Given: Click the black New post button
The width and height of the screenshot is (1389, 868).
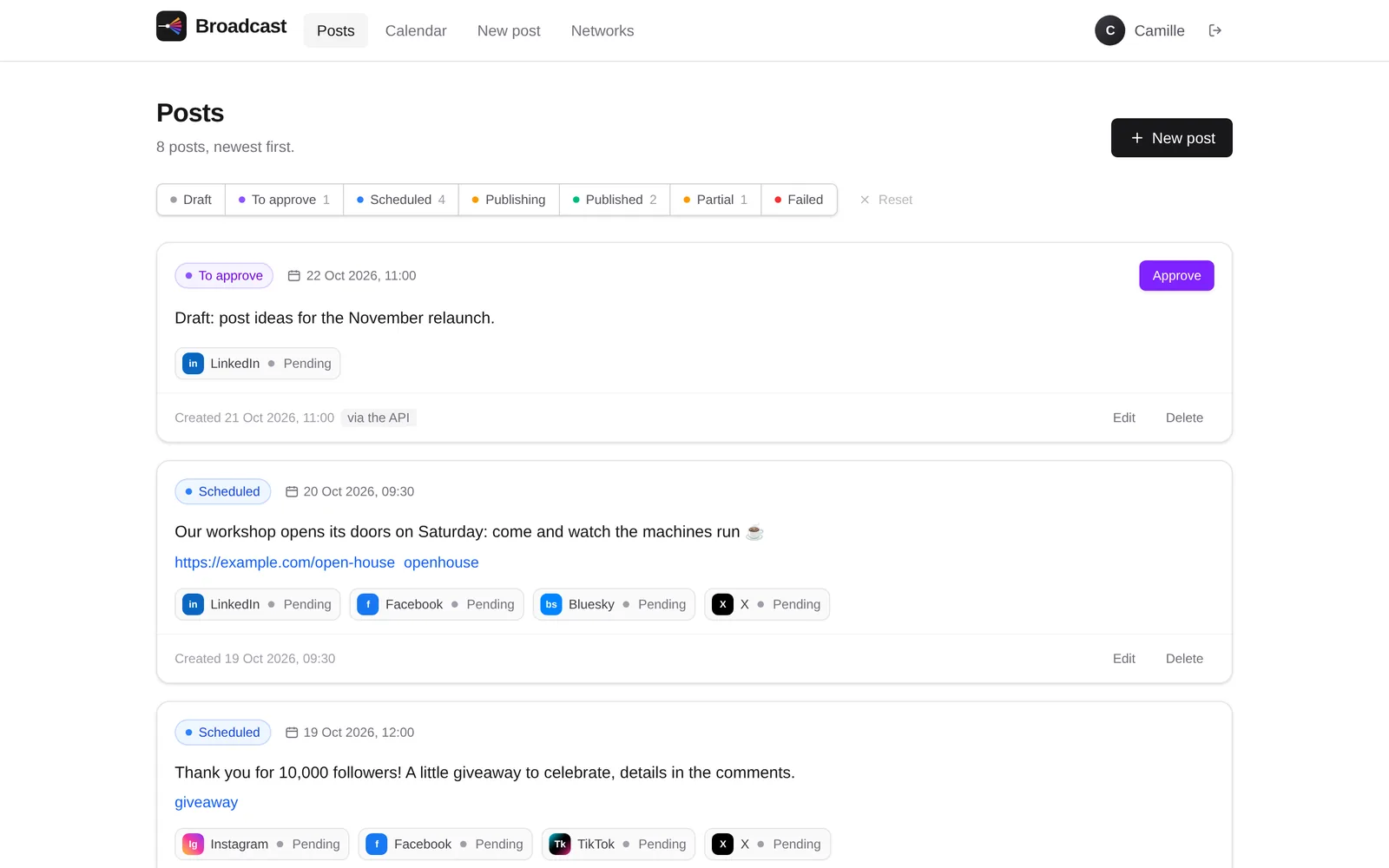Looking at the screenshot, I should tap(1172, 138).
